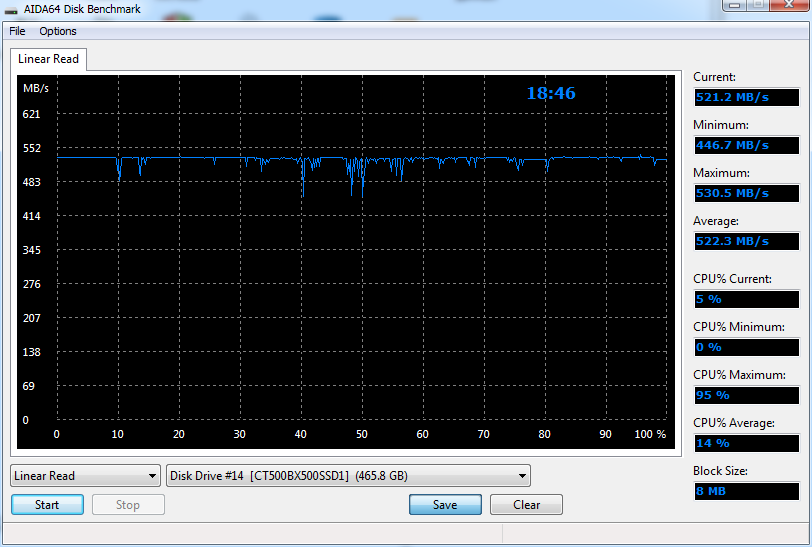Click the 100 % label on X axis
This screenshot has width=812, height=547.
pos(650,434)
